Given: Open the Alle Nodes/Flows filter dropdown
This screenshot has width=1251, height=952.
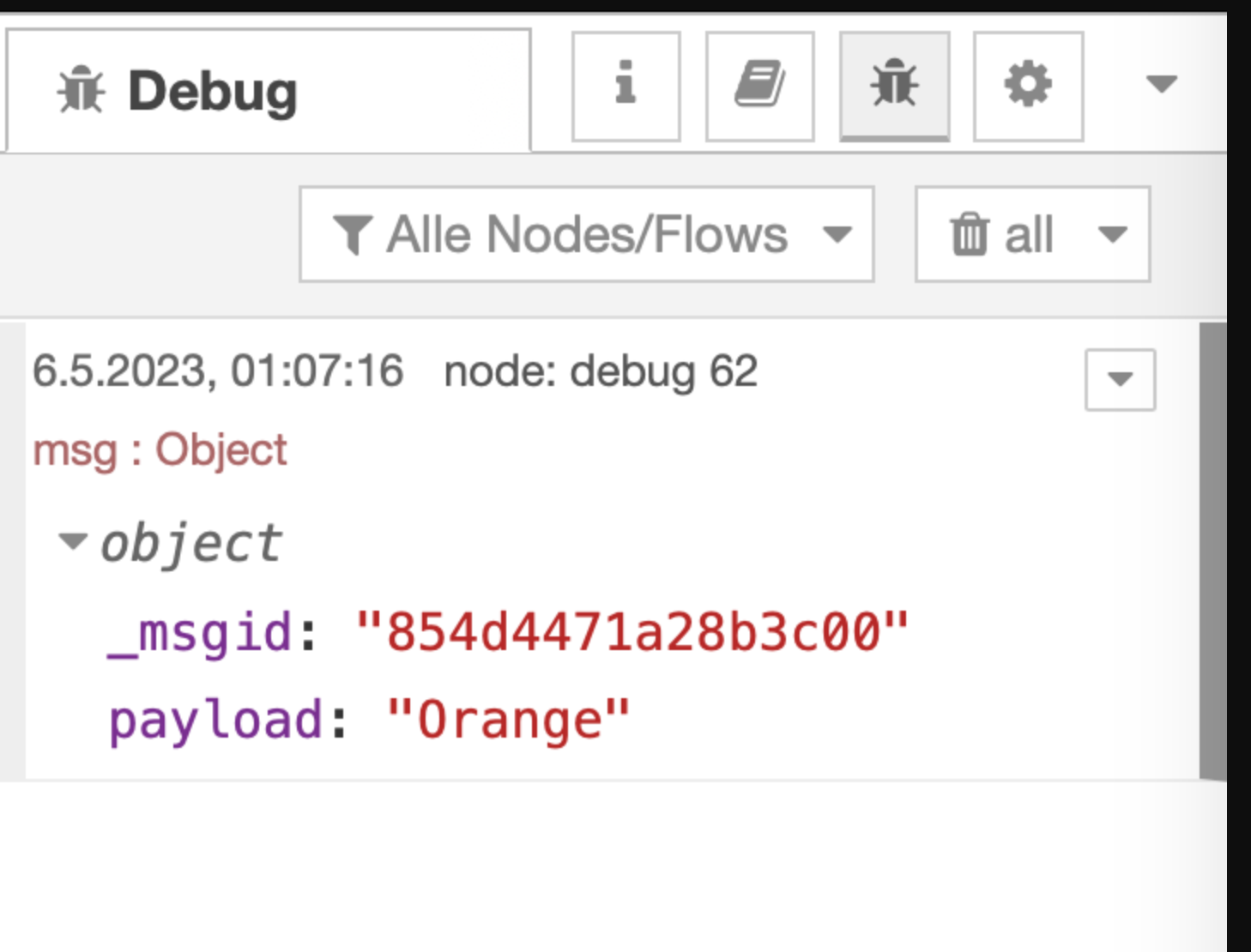Looking at the screenshot, I should [x=587, y=234].
